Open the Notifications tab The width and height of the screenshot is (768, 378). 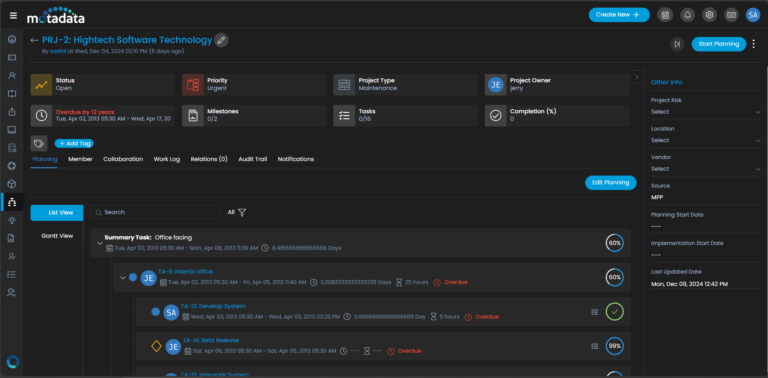point(296,159)
